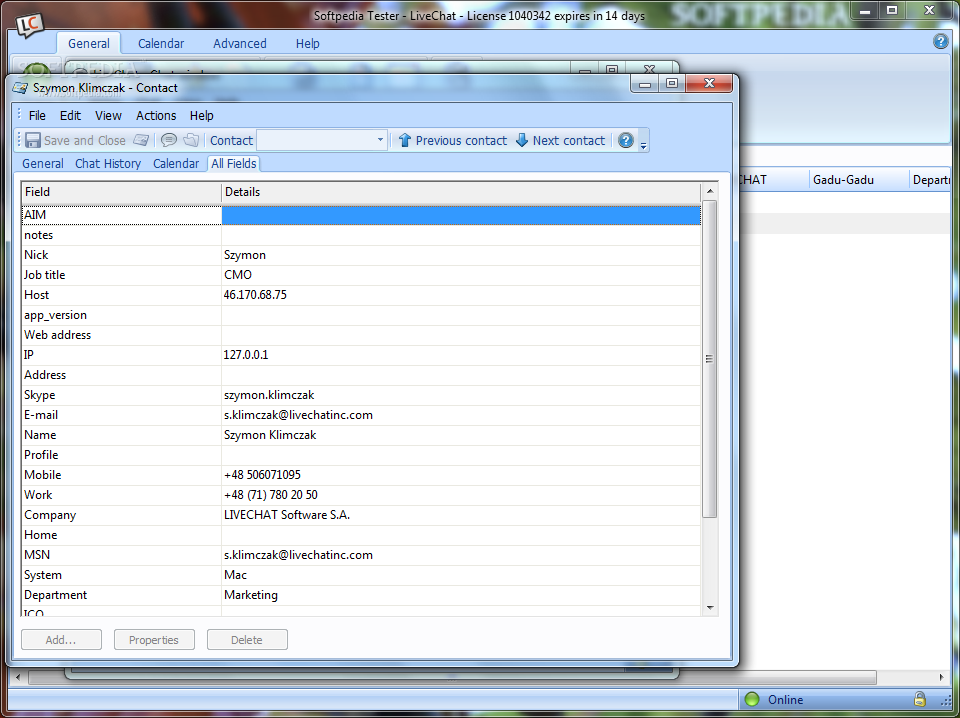Click the blue down arrow Next contact icon

[x=522, y=140]
